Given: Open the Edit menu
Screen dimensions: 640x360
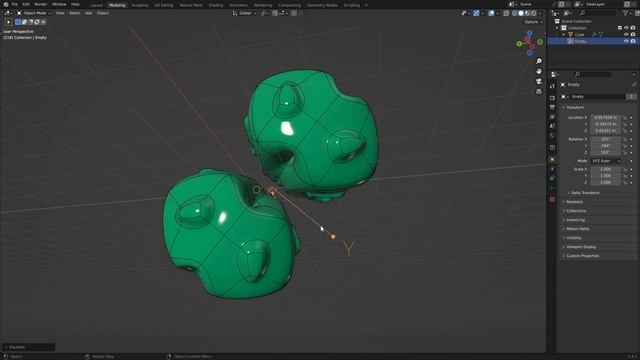Looking at the screenshot, I should pos(26,4).
